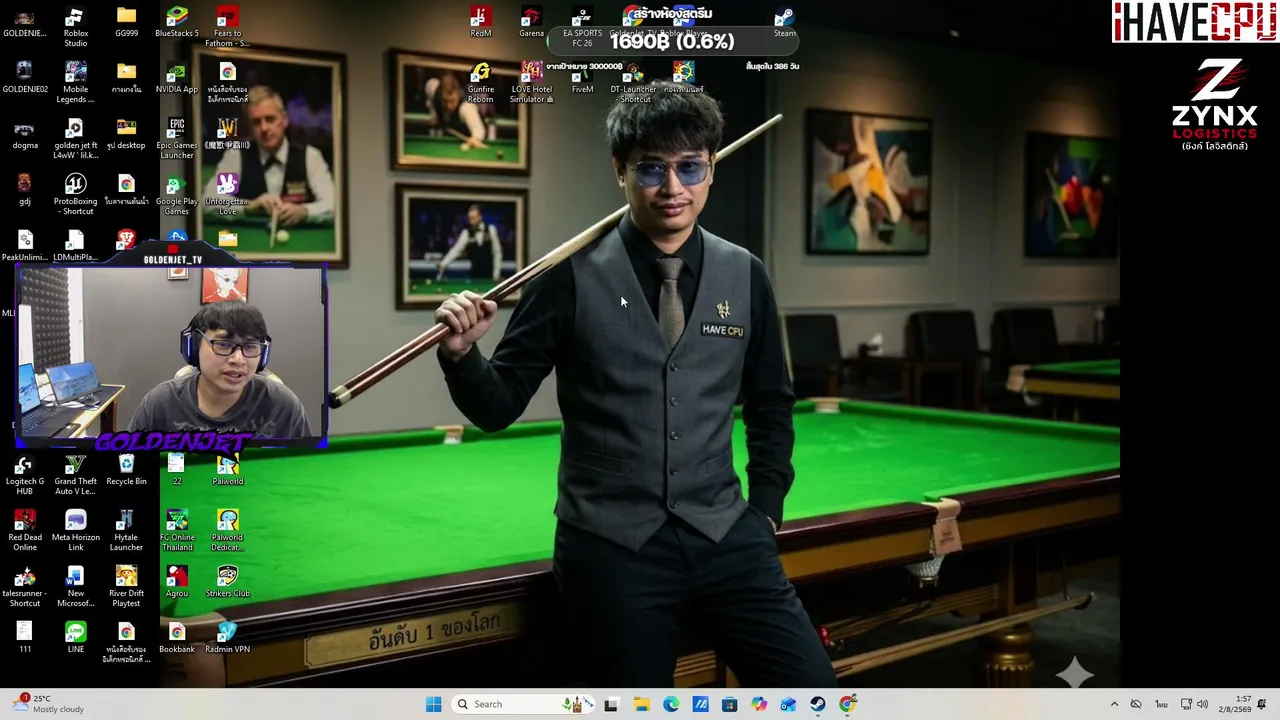Open the GOLDENJE02 desktop file

click(25, 78)
